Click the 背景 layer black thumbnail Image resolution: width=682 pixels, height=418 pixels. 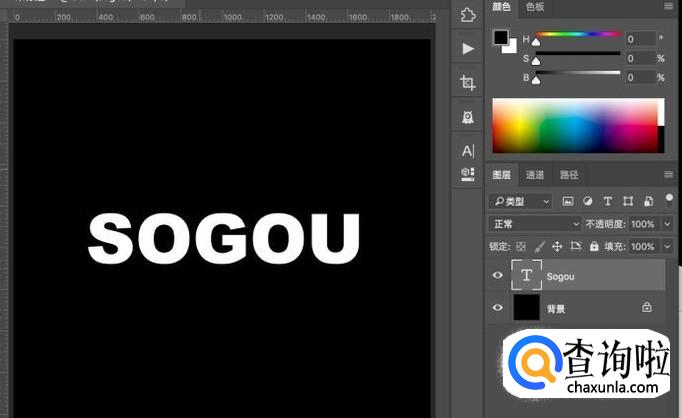(526, 308)
